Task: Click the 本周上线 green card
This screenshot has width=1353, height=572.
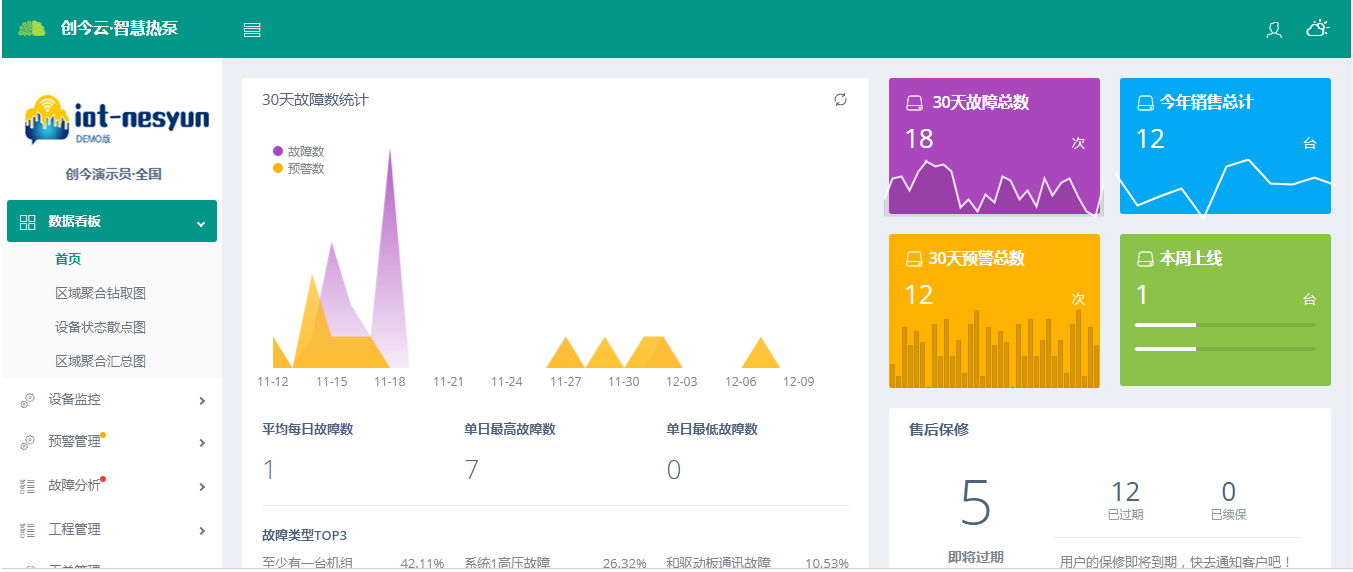Action: 1225,310
